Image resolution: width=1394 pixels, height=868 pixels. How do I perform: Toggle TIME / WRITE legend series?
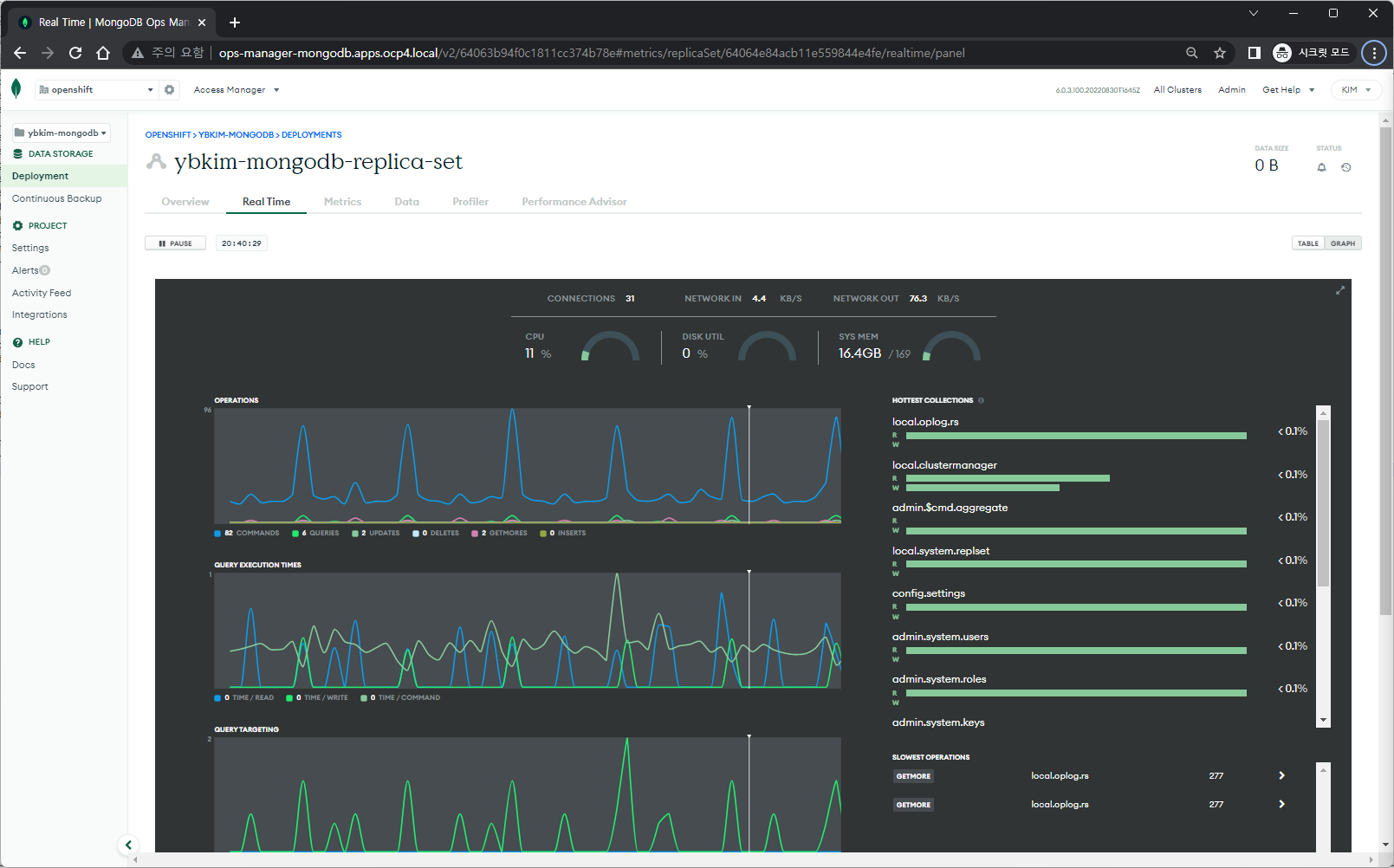317,698
